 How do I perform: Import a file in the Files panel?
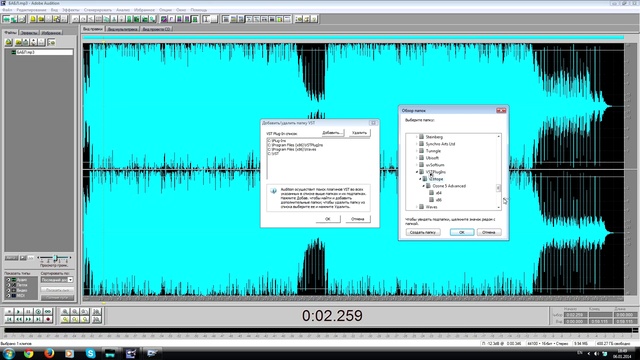(9, 42)
